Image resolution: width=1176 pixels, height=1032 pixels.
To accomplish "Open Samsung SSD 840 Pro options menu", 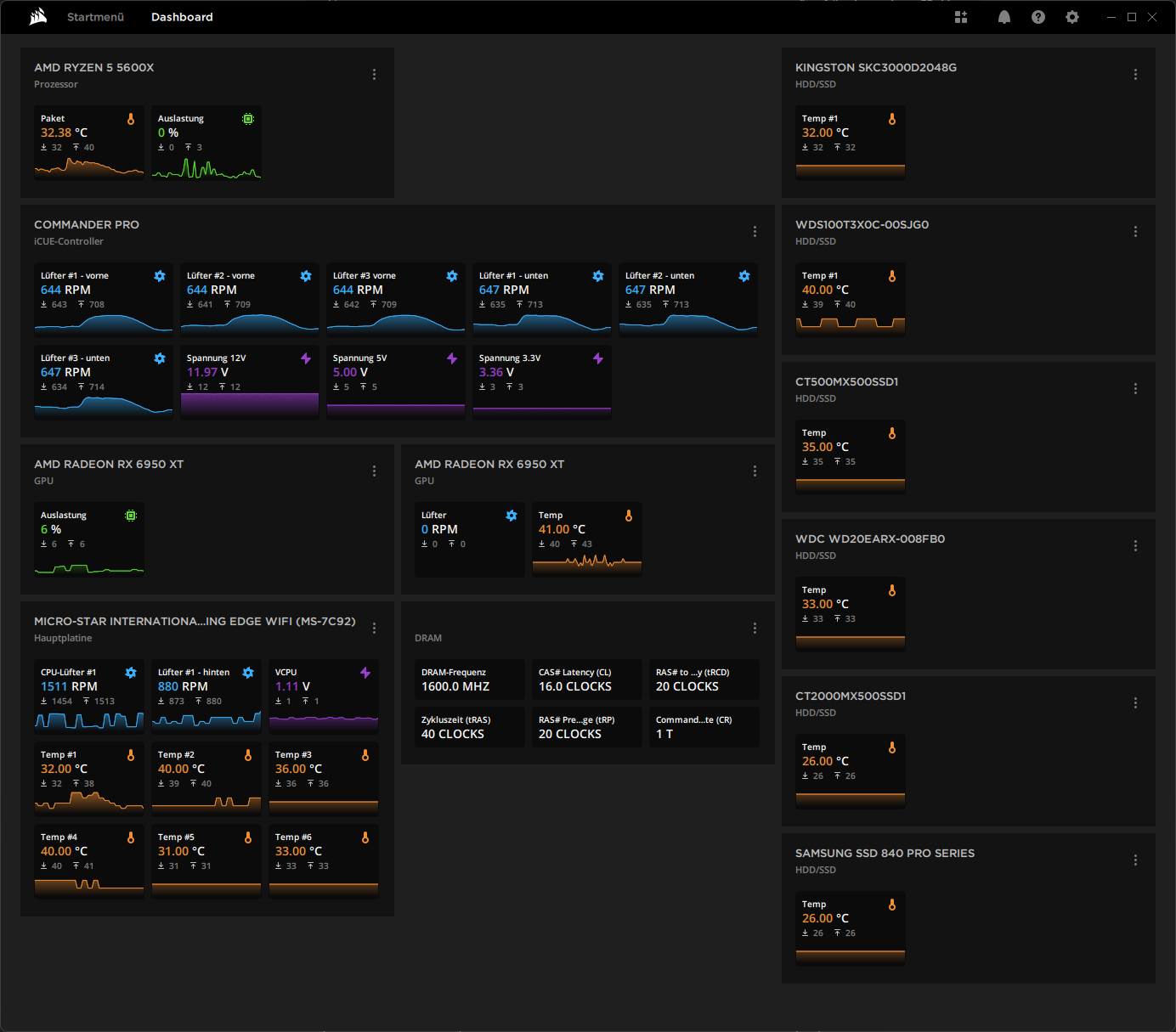I will 1135,860.
